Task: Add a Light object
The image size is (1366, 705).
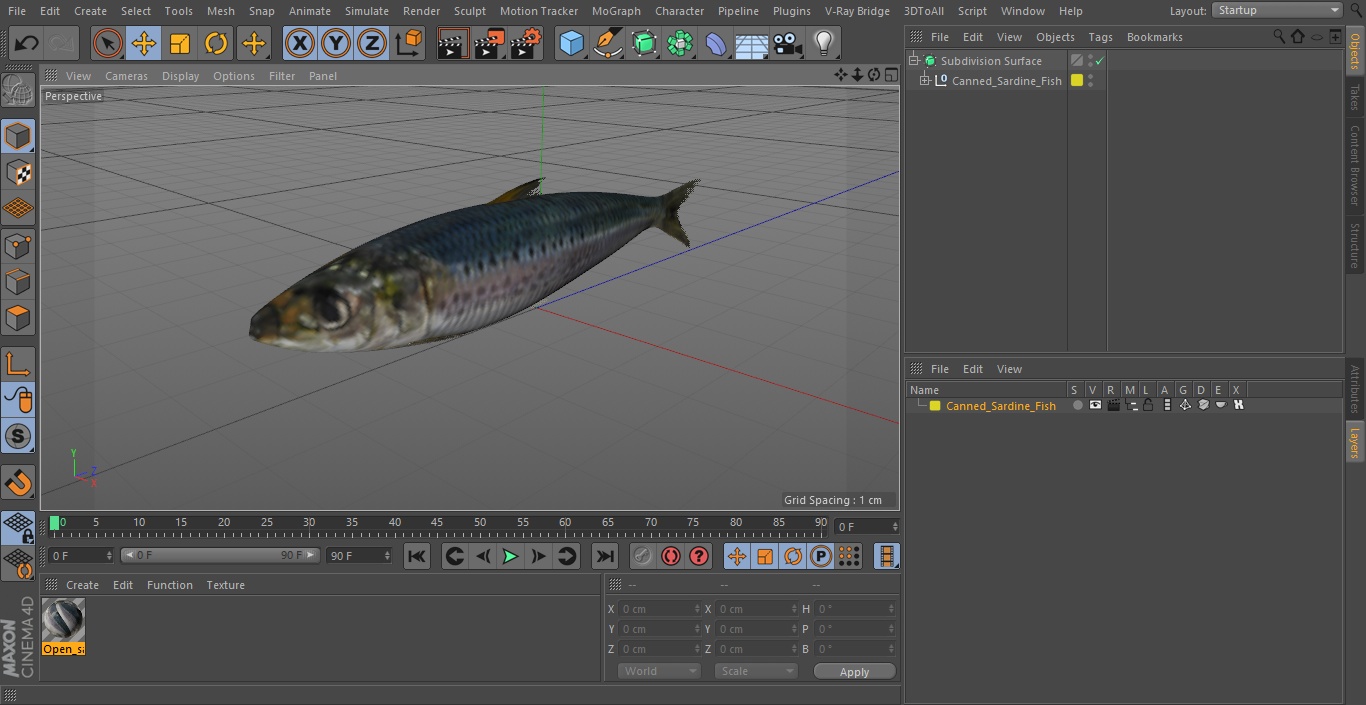Action: point(824,43)
